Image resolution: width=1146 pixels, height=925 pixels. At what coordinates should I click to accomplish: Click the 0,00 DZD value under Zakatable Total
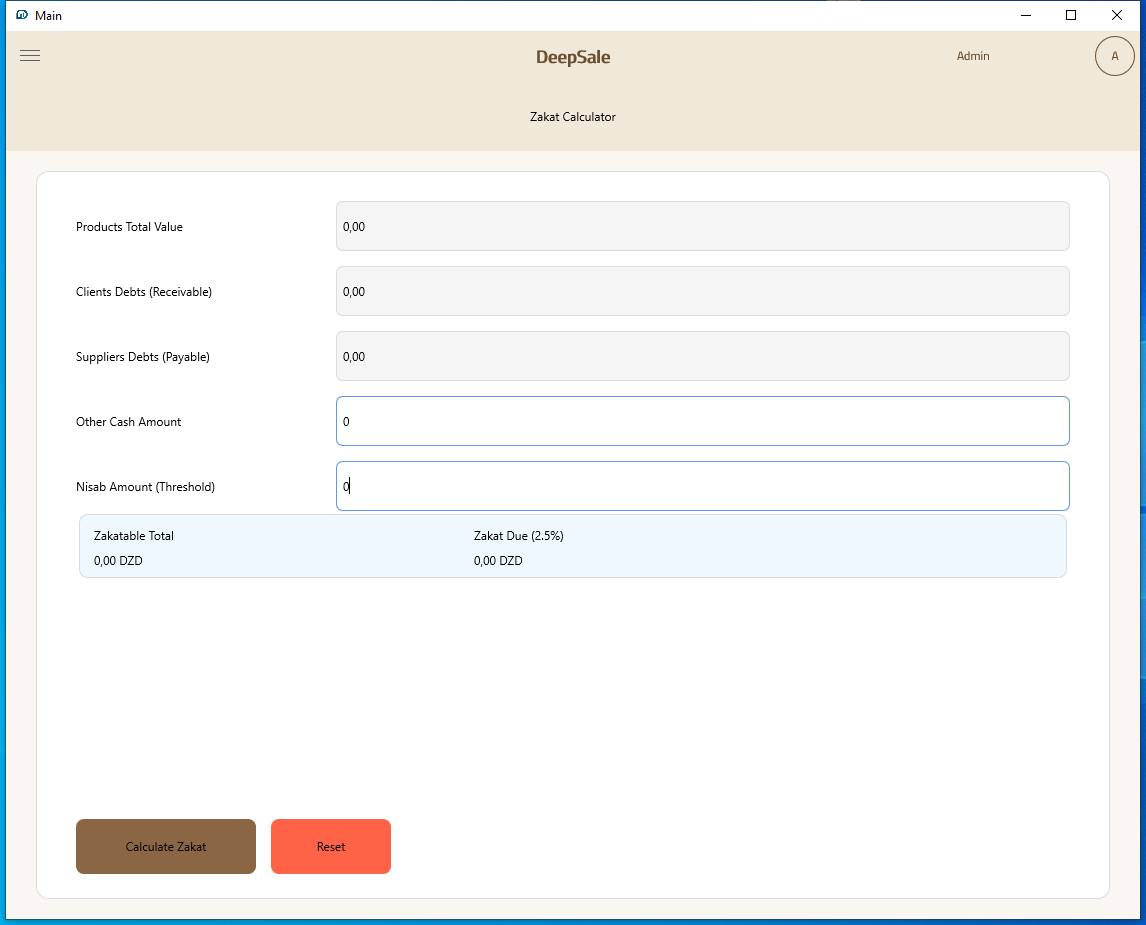click(118, 560)
